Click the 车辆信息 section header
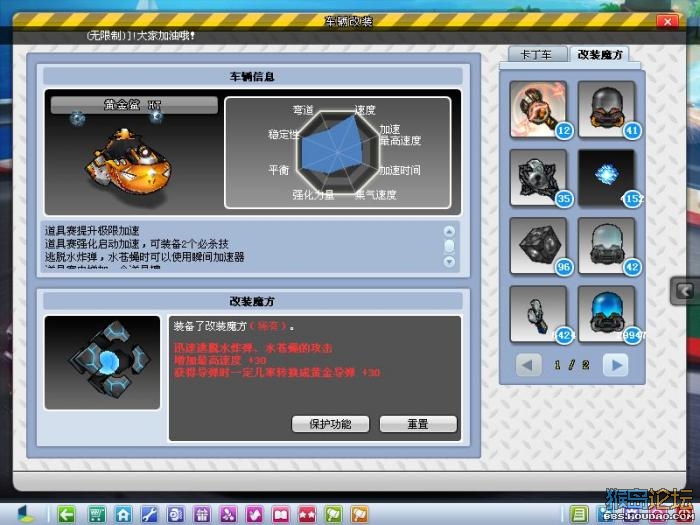Screen dimensions: 700x525 (x=253, y=76)
